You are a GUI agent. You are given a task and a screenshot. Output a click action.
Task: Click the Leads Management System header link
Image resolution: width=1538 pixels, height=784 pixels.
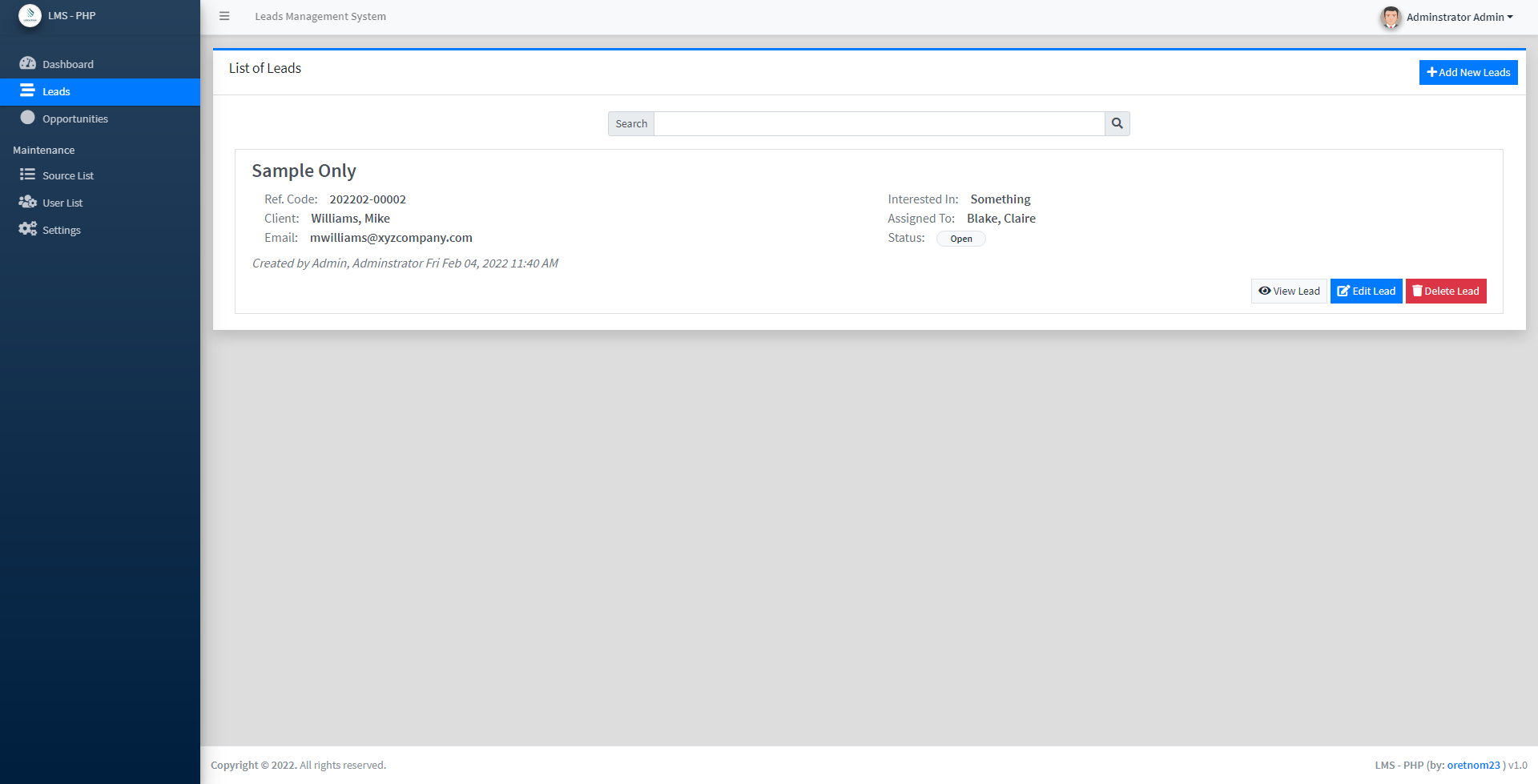click(320, 16)
